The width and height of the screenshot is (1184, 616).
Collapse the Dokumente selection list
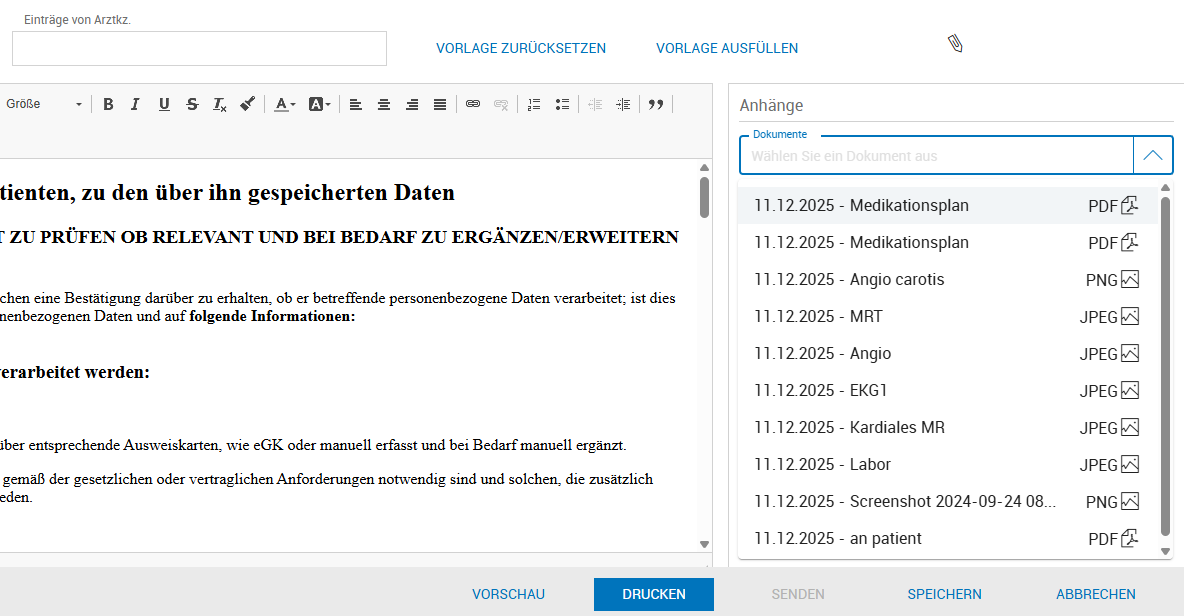(1152, 155)
